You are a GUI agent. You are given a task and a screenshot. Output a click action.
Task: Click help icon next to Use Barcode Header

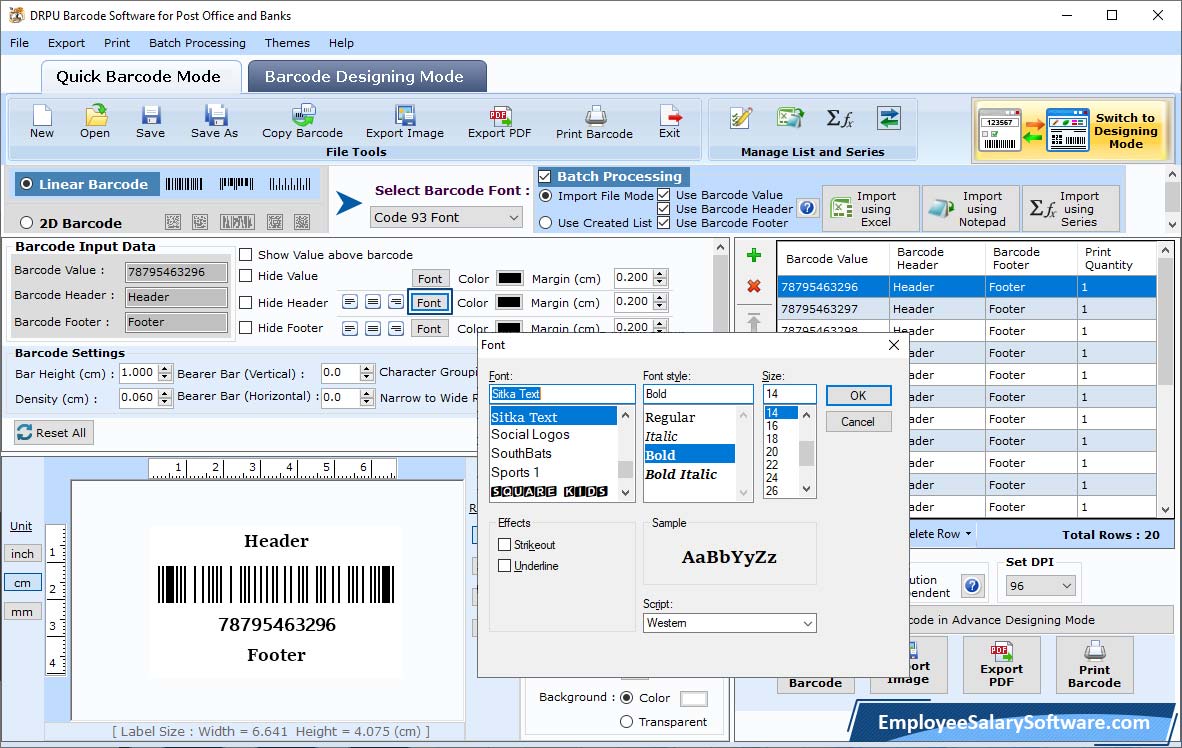pyautogui.click(x=807, y=207)
